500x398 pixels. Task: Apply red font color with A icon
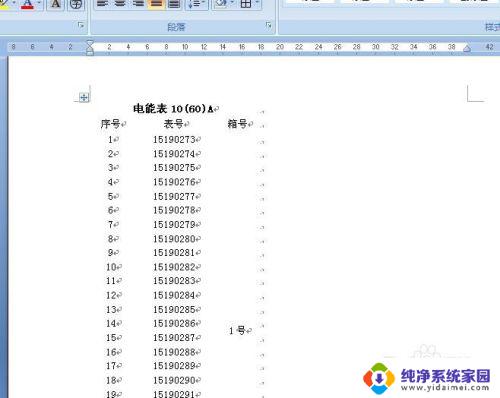point(28,4)
